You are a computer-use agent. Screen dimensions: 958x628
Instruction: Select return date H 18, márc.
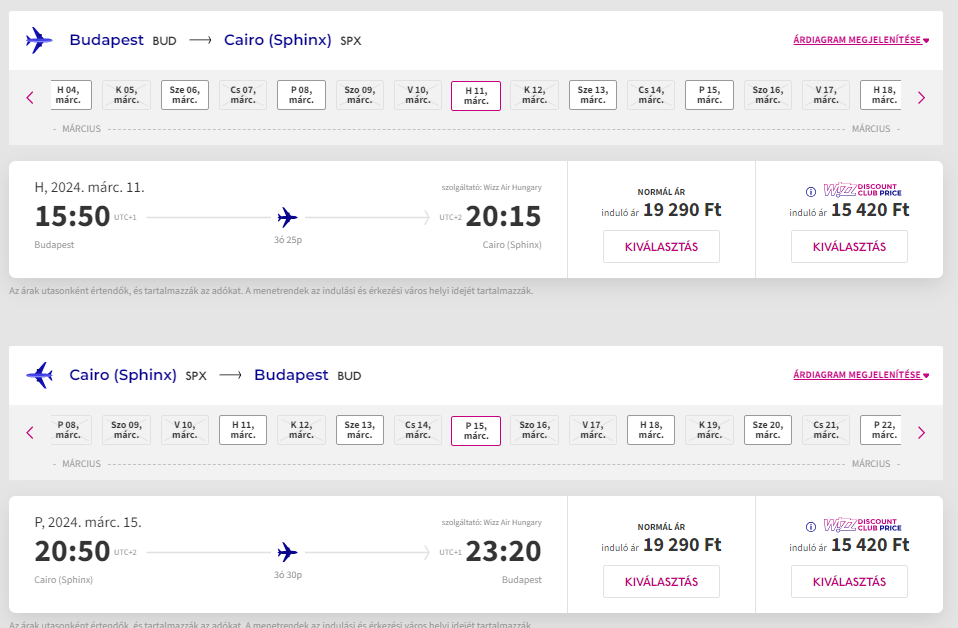(651, 430)
